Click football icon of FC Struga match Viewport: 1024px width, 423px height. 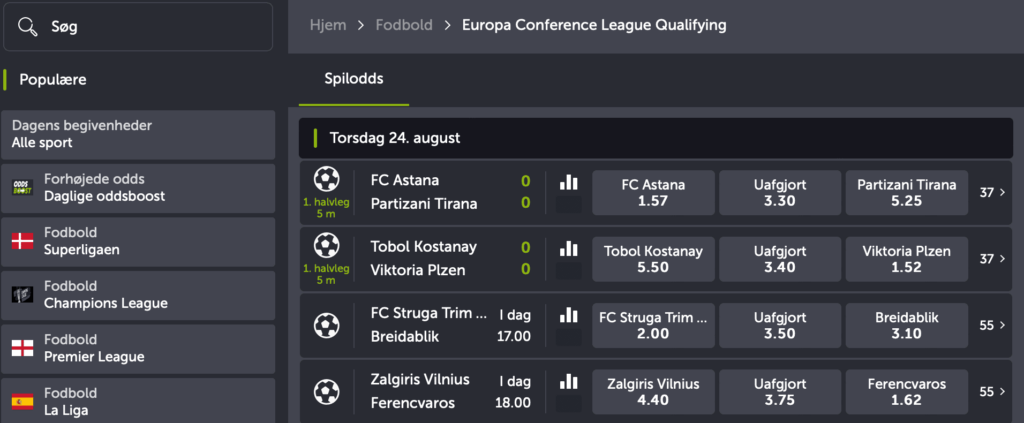(x=326, y=325)
